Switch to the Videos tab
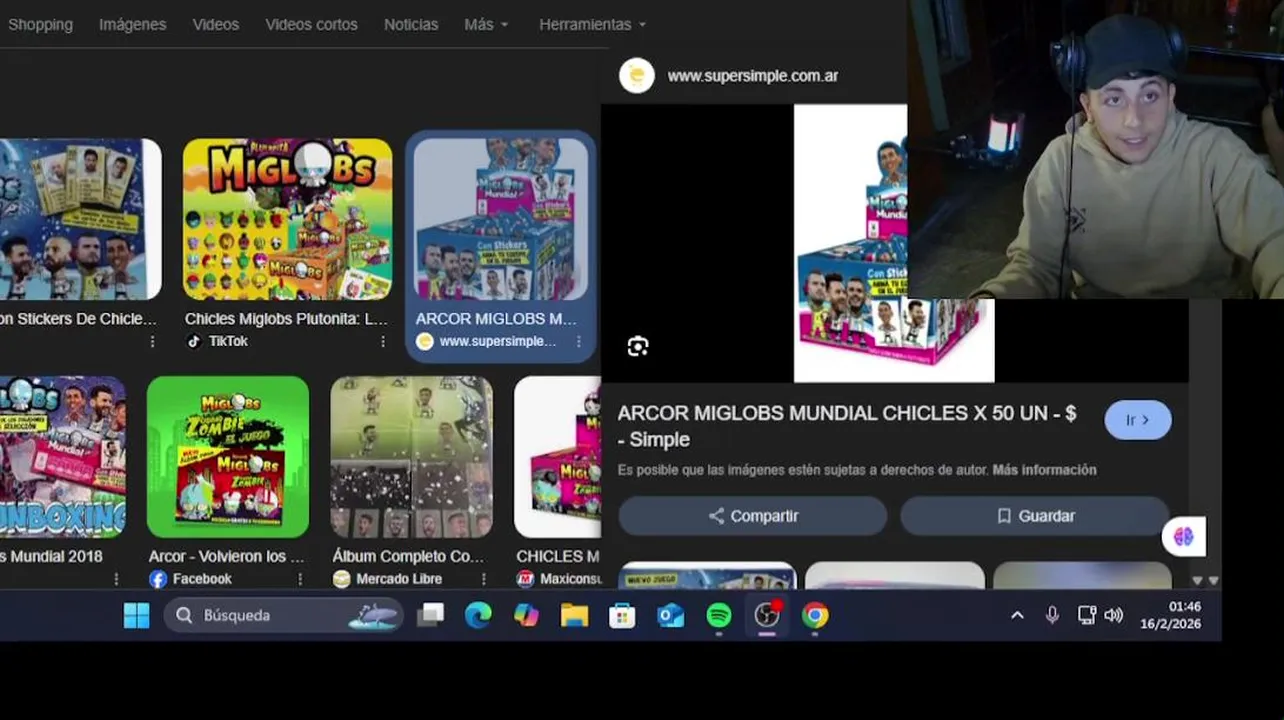Image resolution: width=1284 pixels, height=720 pixels. coord(215,24)
